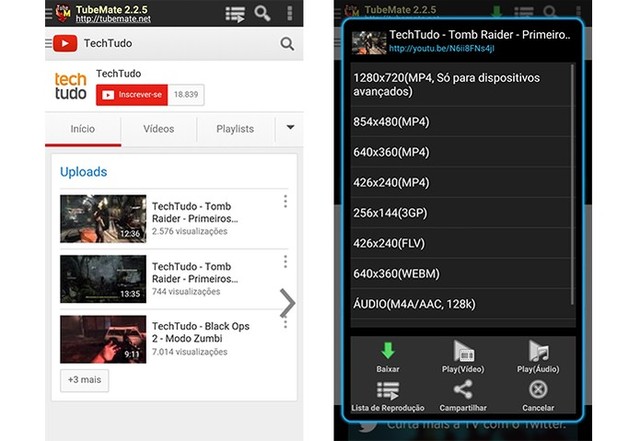Tap the TechTudo channel avatar
640x441 pixels.
point(71,86)
